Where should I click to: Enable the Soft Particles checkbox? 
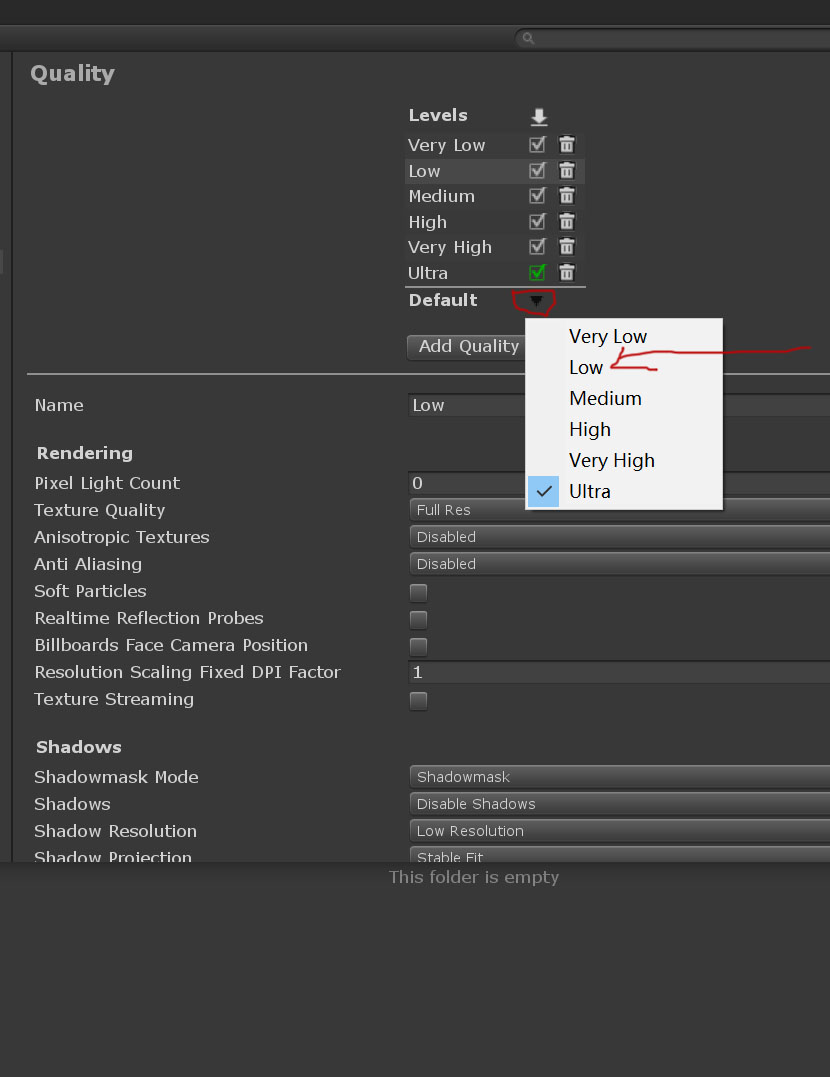[x=418, y=592]
